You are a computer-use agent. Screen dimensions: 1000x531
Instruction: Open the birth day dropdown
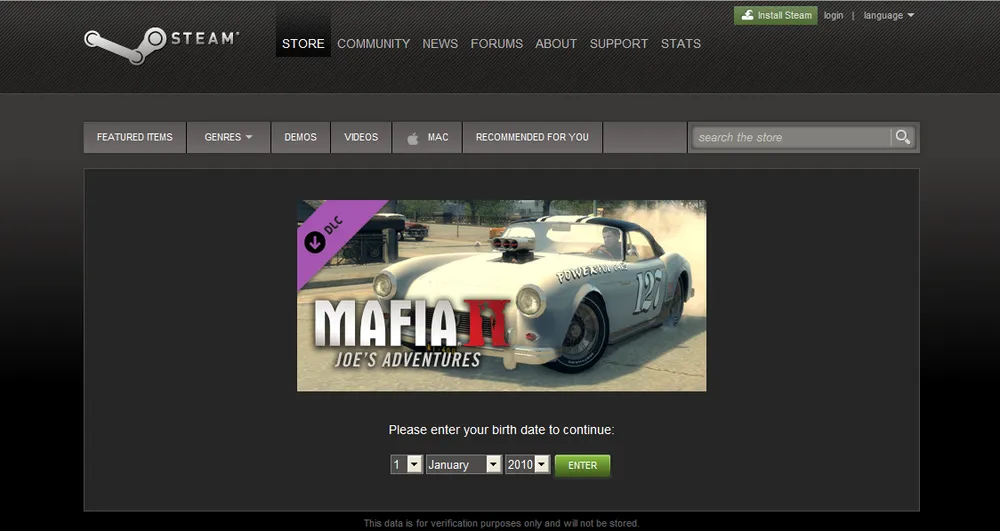point(406,464)
